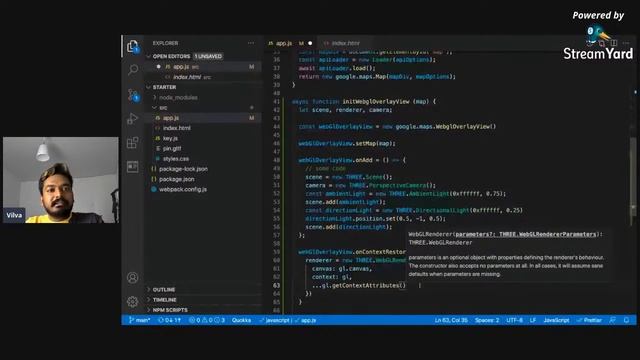Open the sixth activity bar panel icon
This screenshot has height=360, width=640.
click(133, 167)
